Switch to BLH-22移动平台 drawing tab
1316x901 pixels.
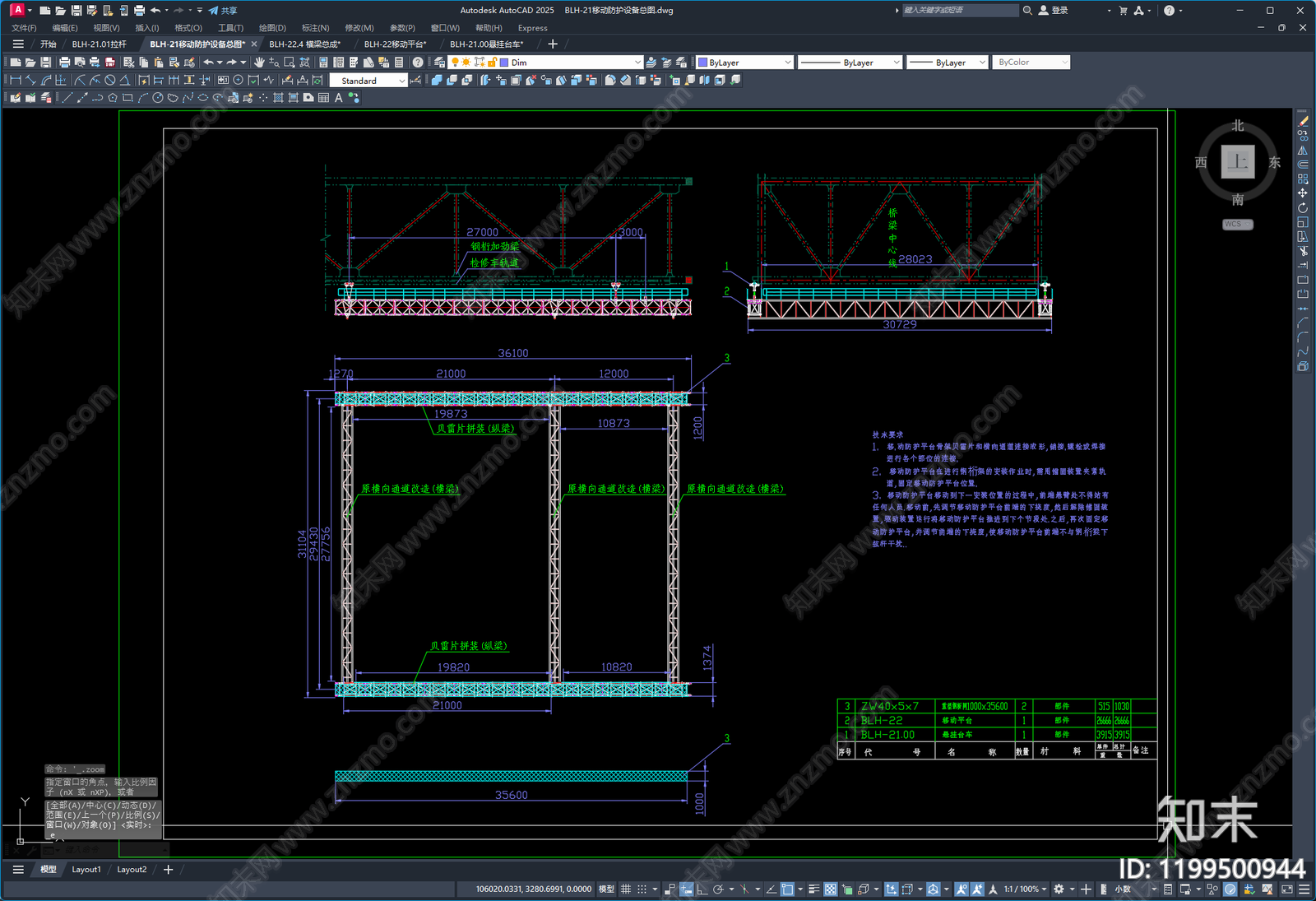pyautogui.click(x=396, y=44)
